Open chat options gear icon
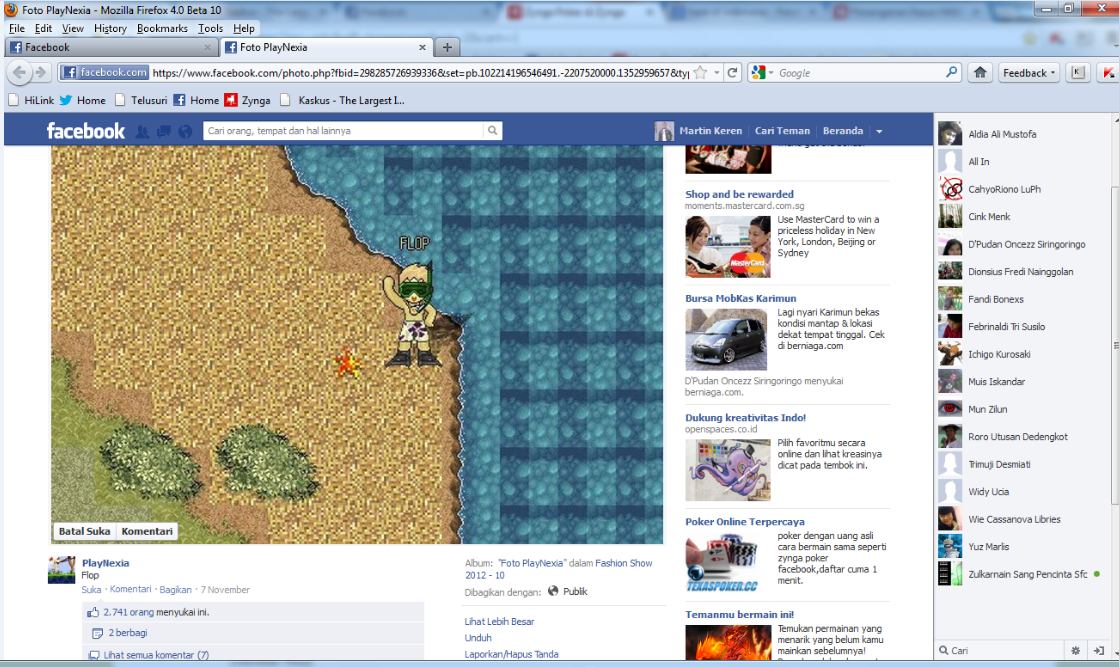 point(1075,651)
